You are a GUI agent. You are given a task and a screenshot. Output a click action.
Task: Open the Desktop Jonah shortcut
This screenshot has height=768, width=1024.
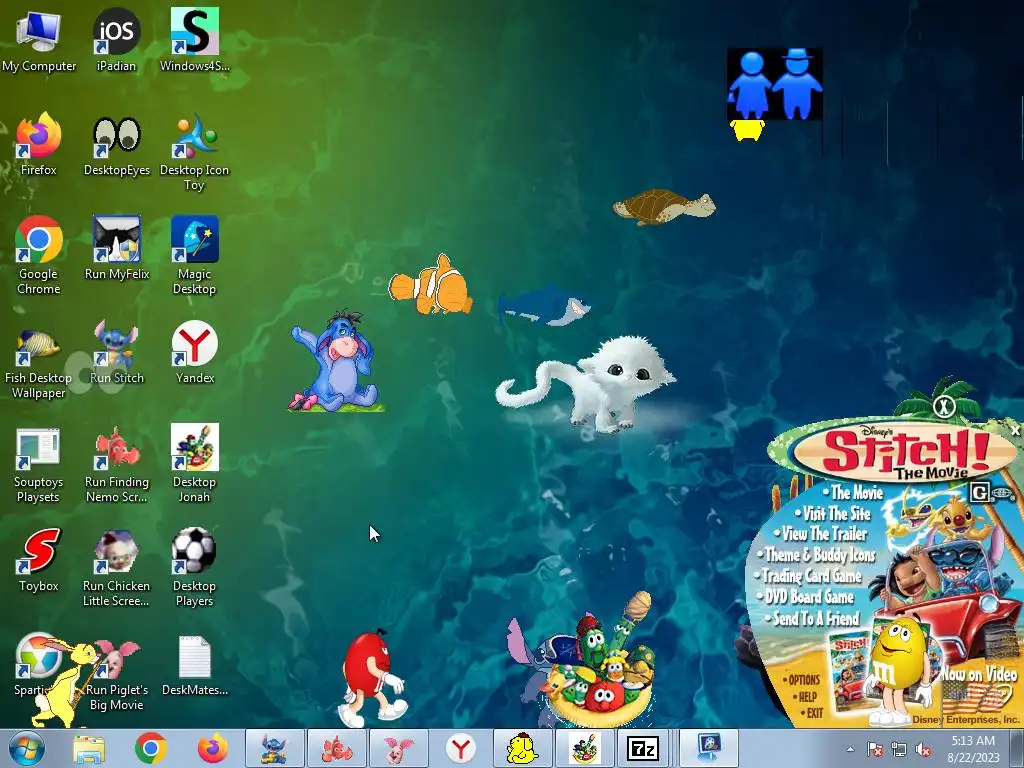click(195, 464)
